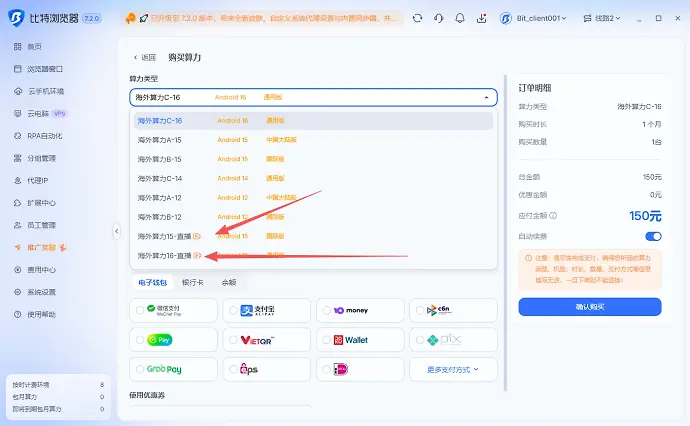Viewport: 690px width, 426px height.
Task: Select option 海外算力C-14
Action: pos(313,179)
